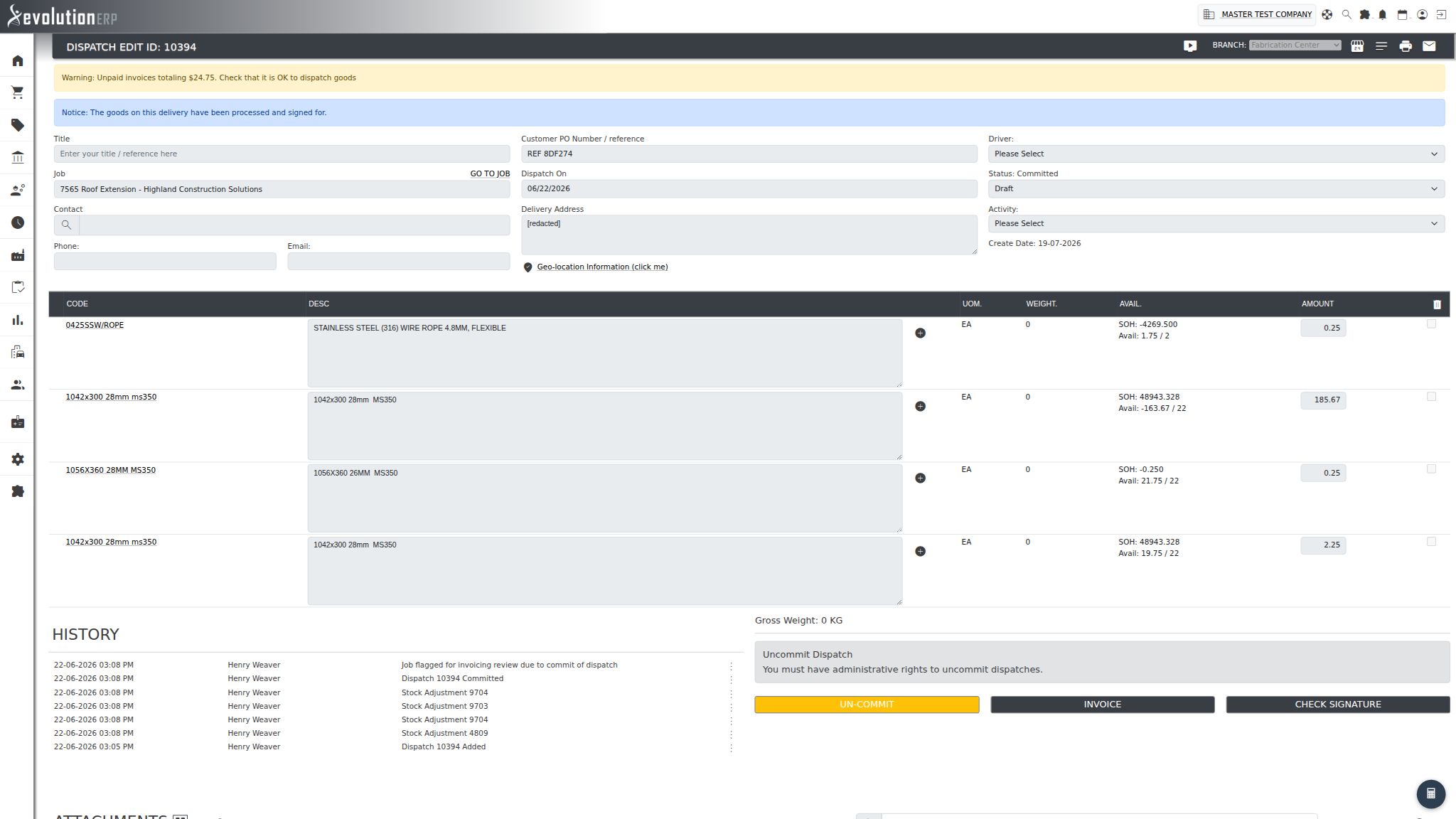Click the delete trash icon in table header
This screenshot has height=819, width=1456.
coord(1437,304)
